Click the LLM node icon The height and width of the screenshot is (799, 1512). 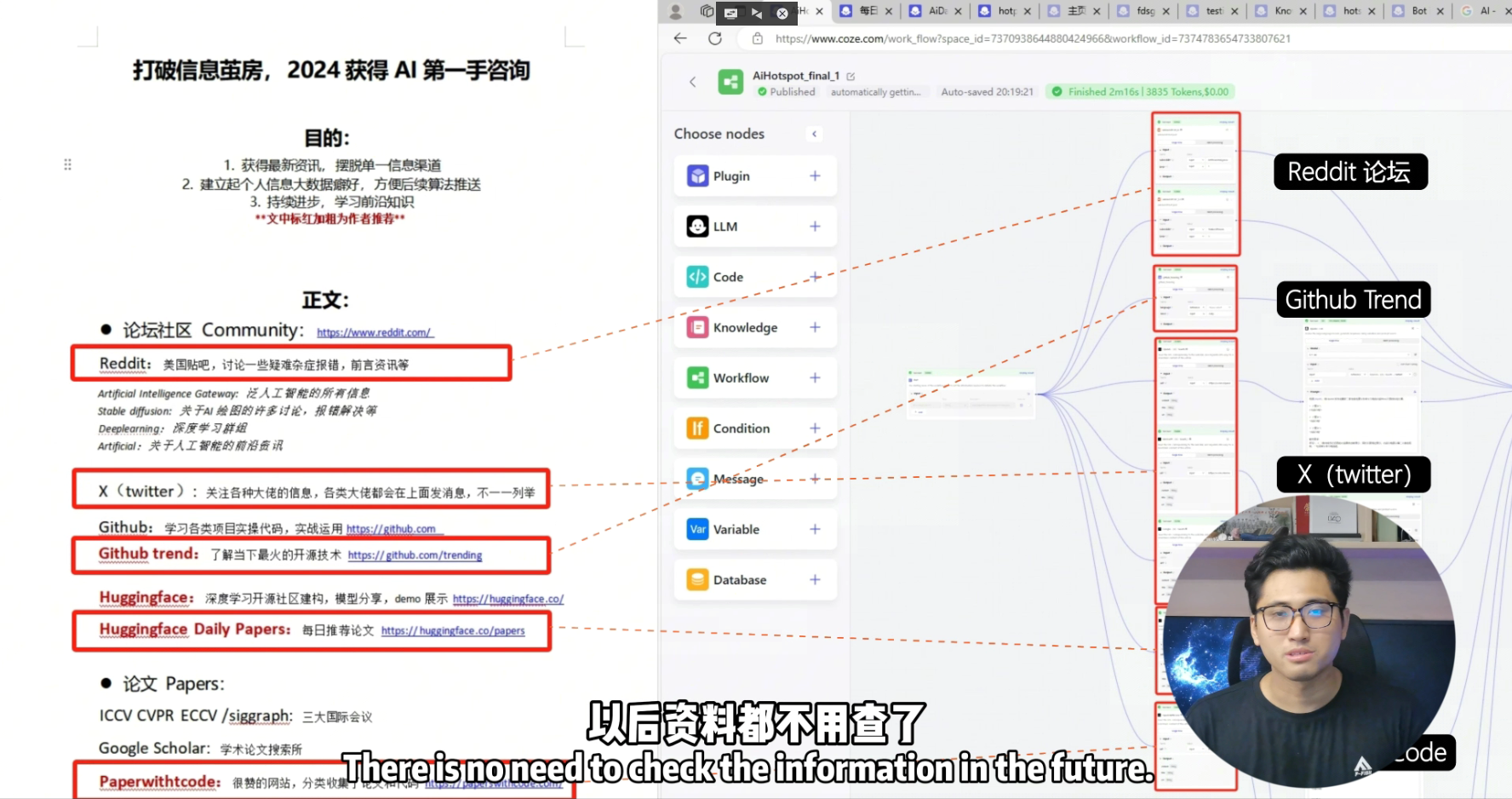(697, 226)
